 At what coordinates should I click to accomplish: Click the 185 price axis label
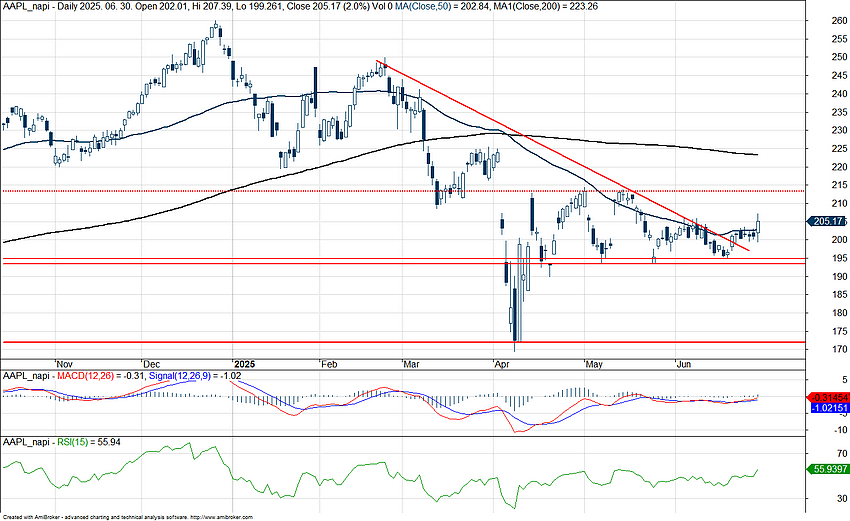click(839, 294)
